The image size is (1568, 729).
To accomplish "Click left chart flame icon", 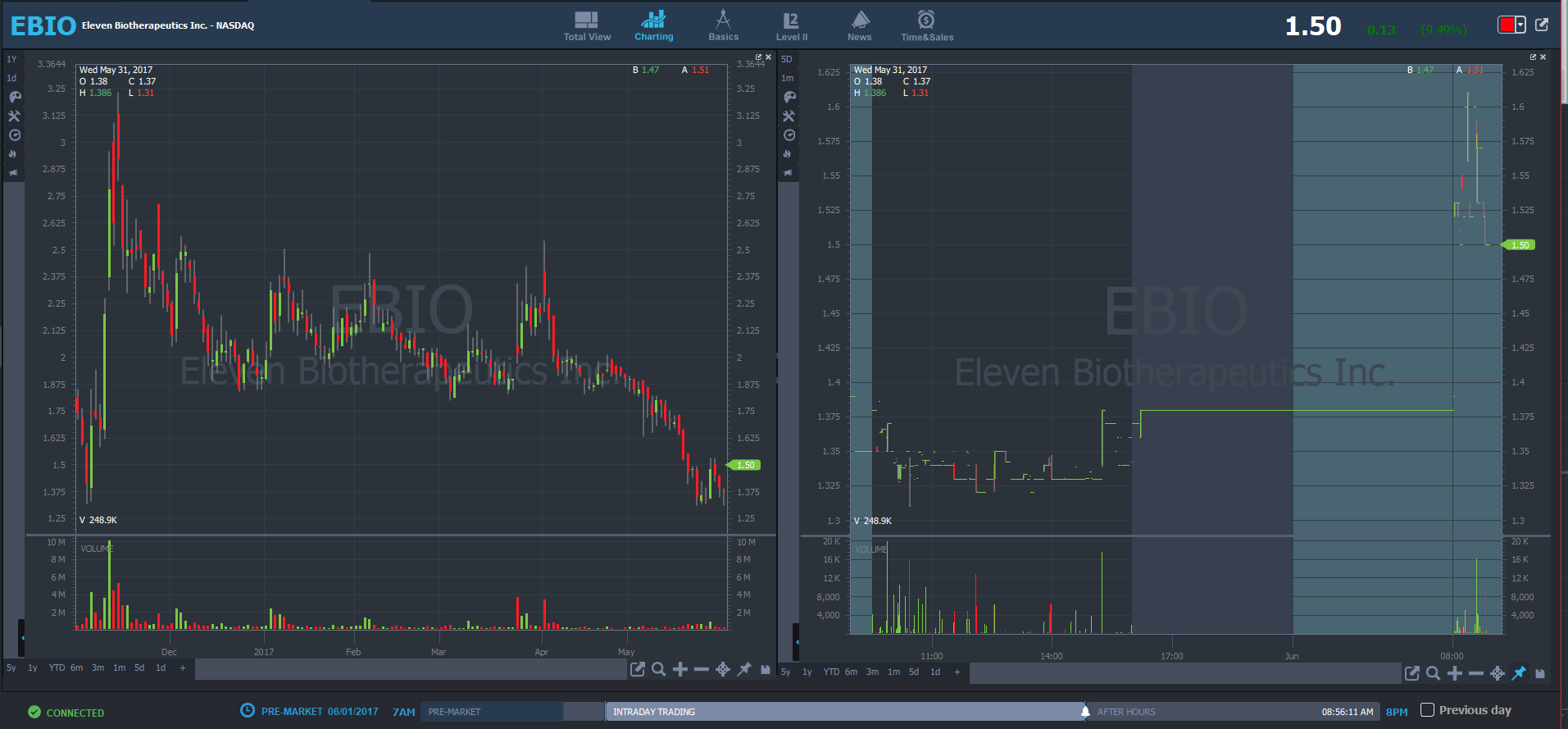I will (x=13, y=153).
